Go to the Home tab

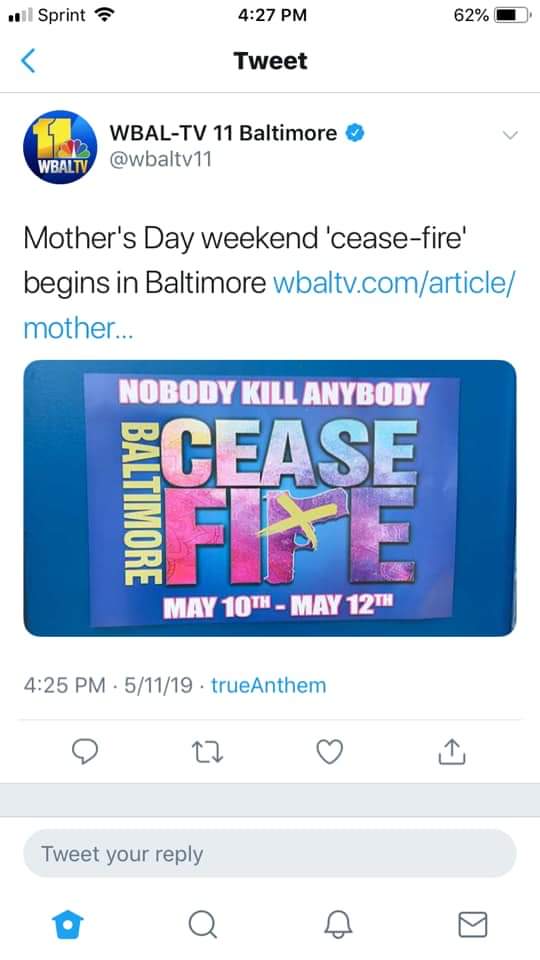coord(67,924)
